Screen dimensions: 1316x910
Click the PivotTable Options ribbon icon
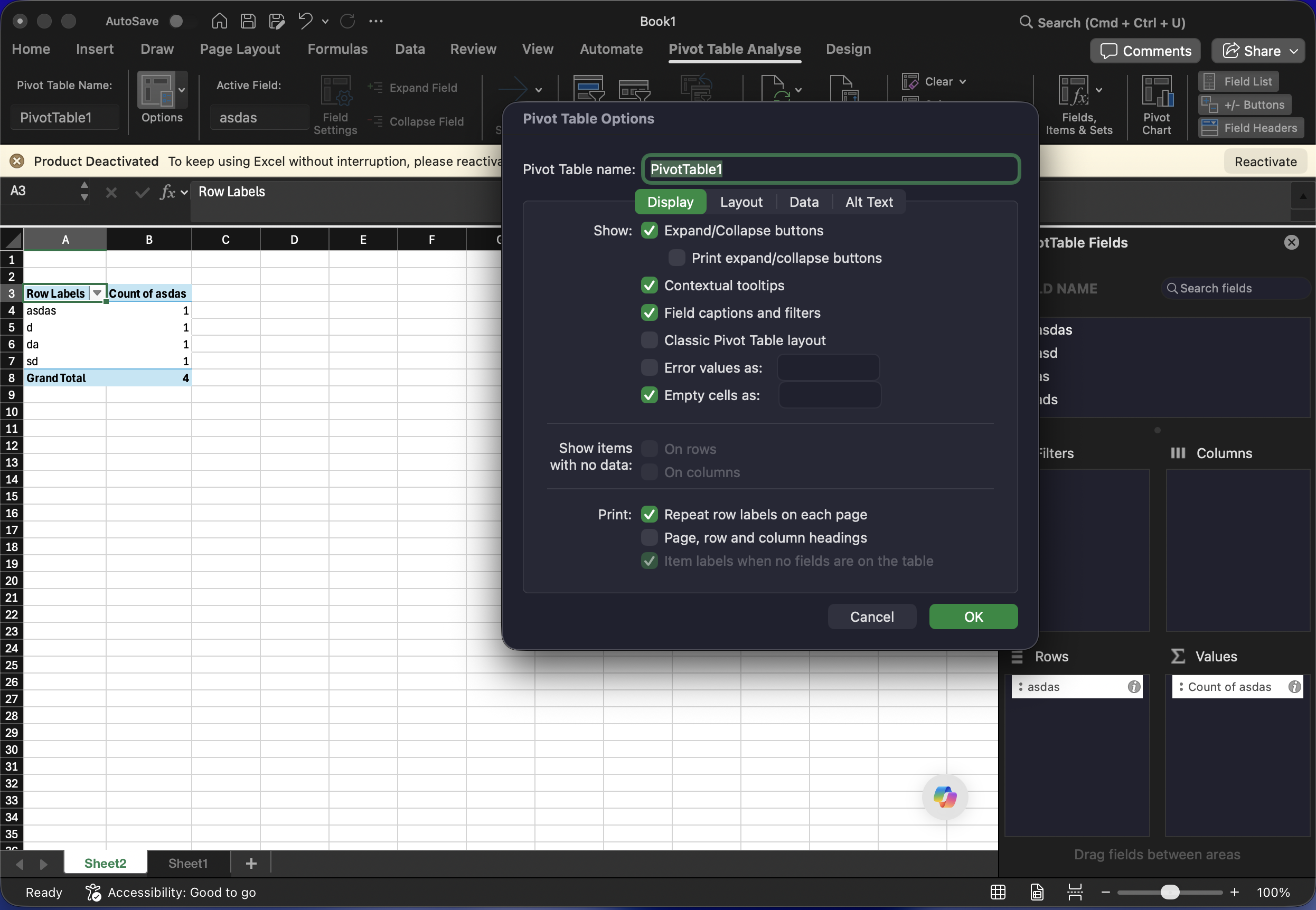click(156, 90)
